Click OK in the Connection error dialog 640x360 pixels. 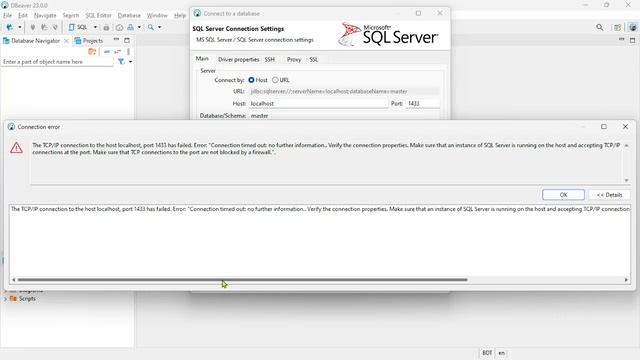563,195
